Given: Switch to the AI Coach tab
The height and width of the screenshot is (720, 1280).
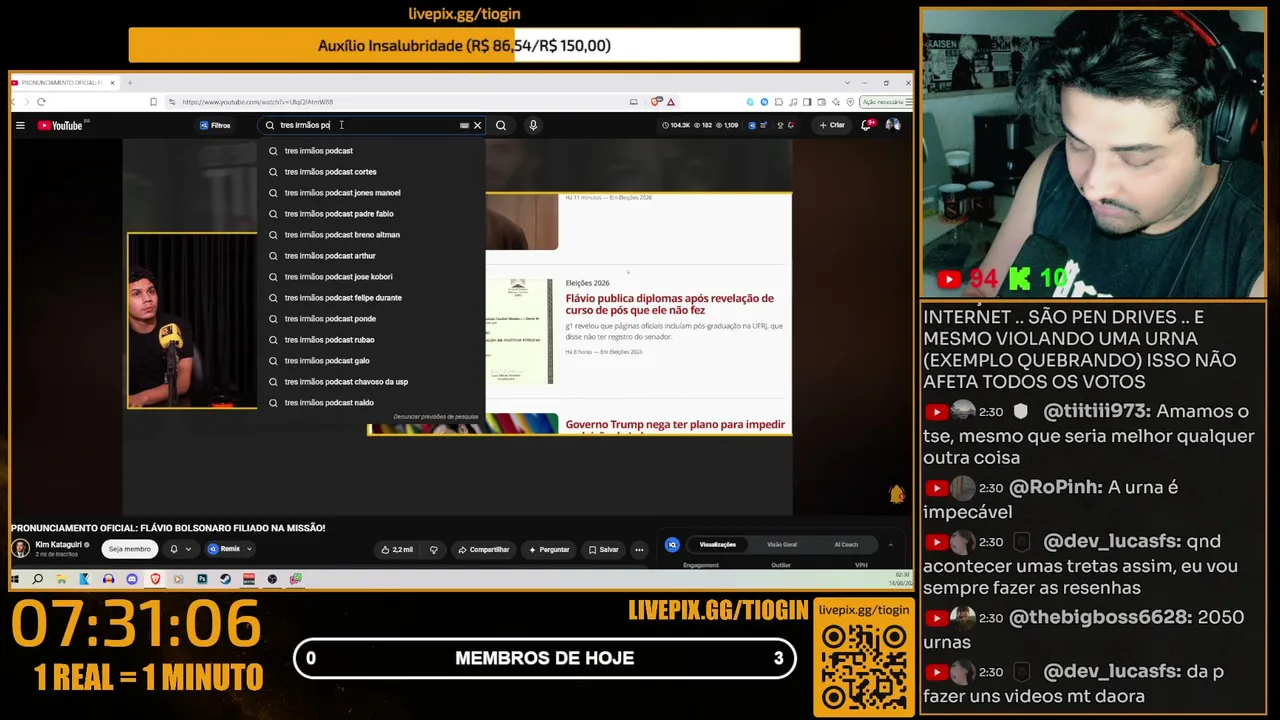Looking at the screenshot, I should pyautogui.click(x=846, y=545).
